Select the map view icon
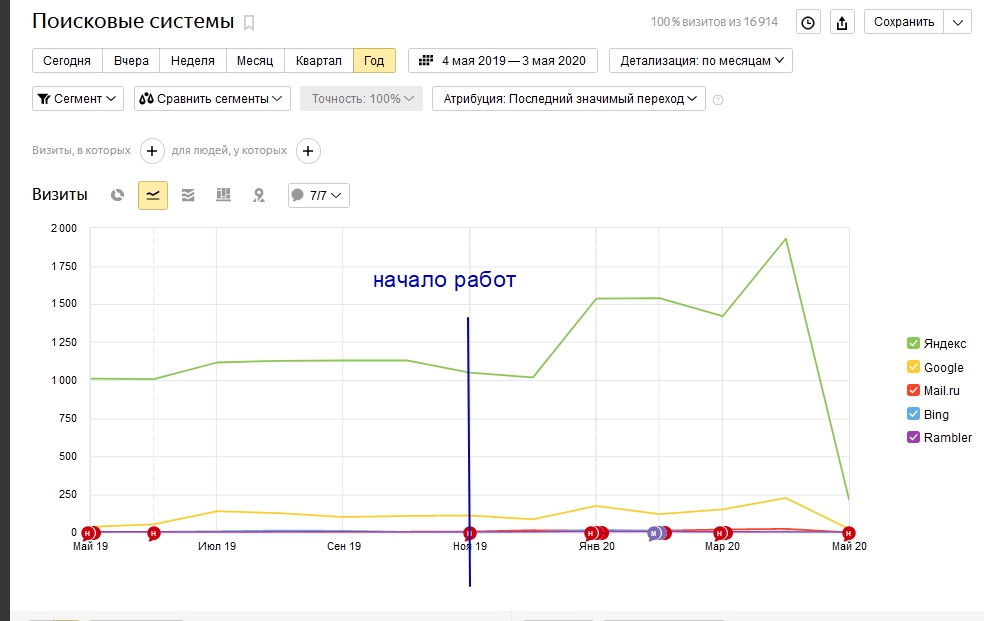Screen dimensions: 984x621 coord(259,195)
